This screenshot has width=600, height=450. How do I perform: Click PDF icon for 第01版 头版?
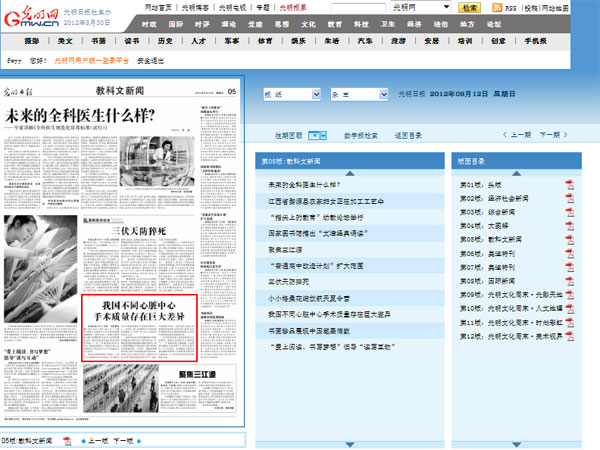coord(568,185)
